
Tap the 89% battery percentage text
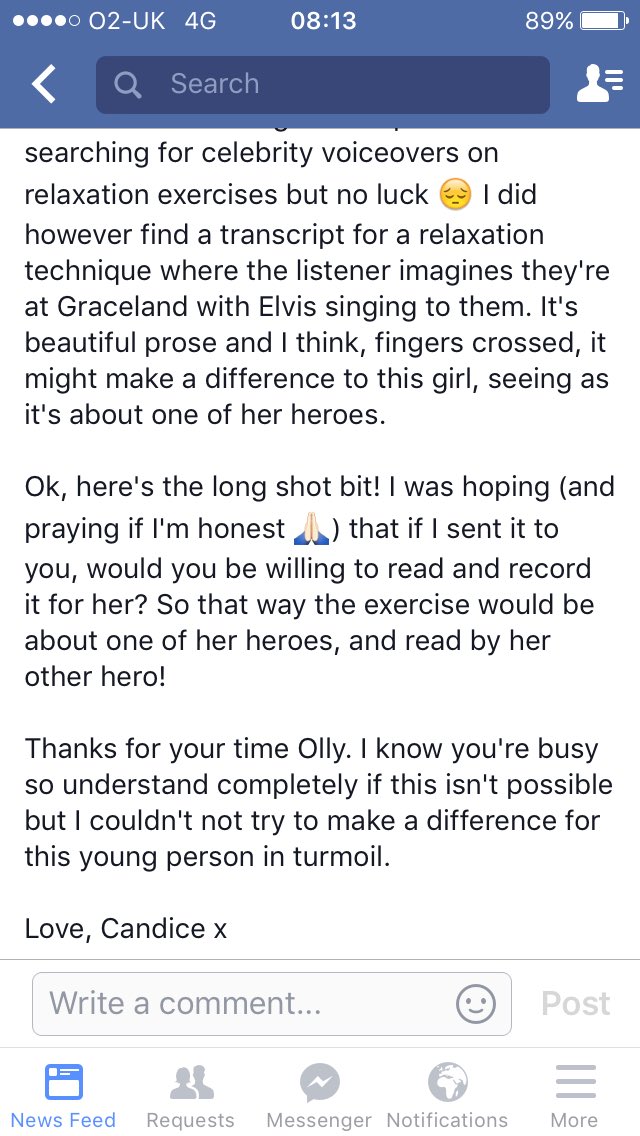click(x=549, y=21)
